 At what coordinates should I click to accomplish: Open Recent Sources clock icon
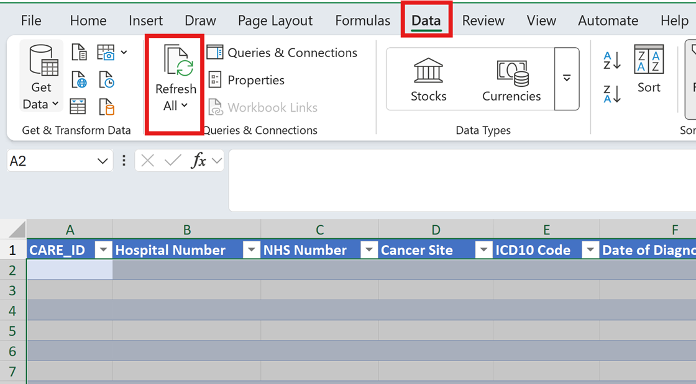click(x=107, y=80)
